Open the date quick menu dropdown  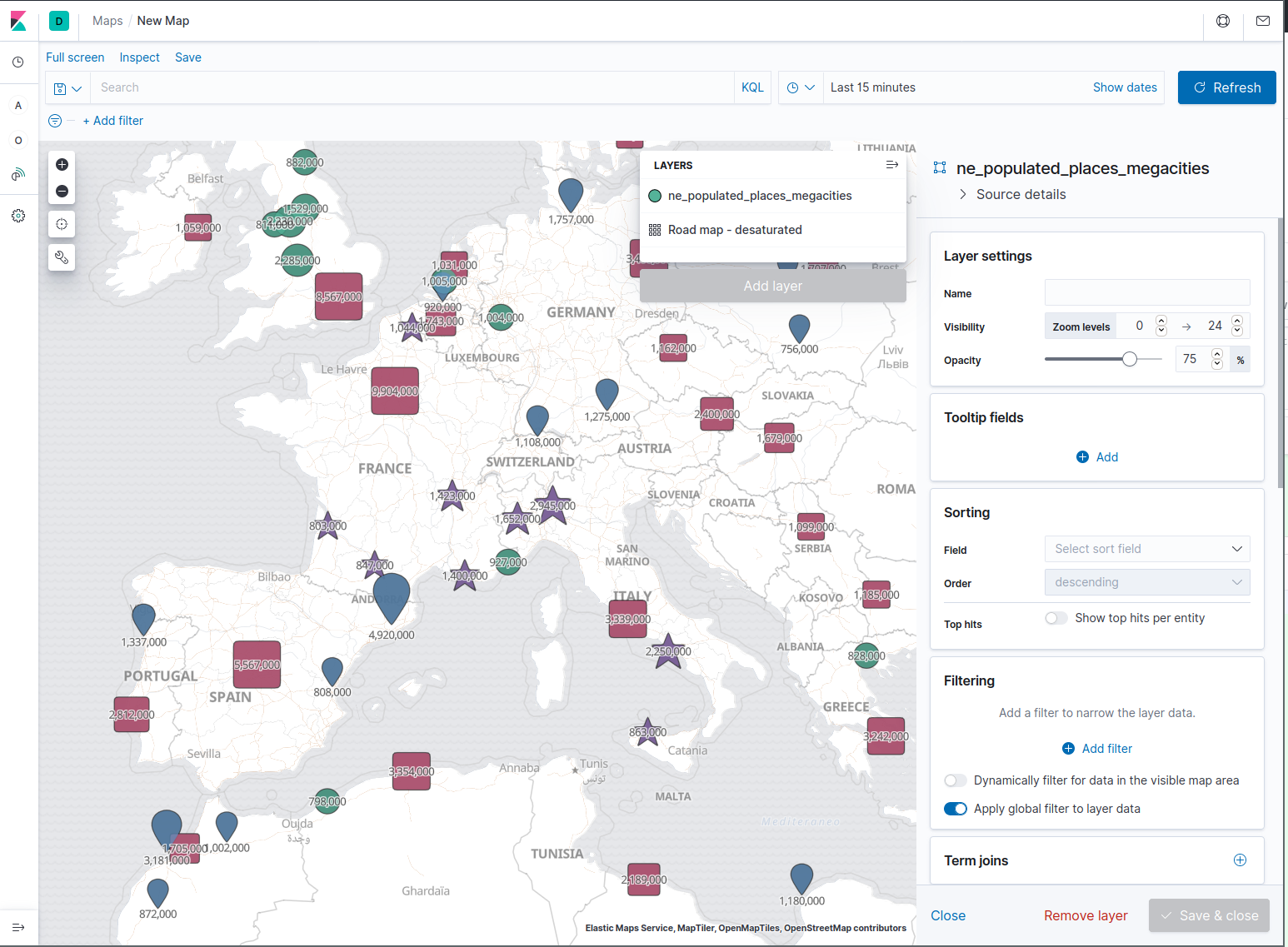tap(801, 87)
